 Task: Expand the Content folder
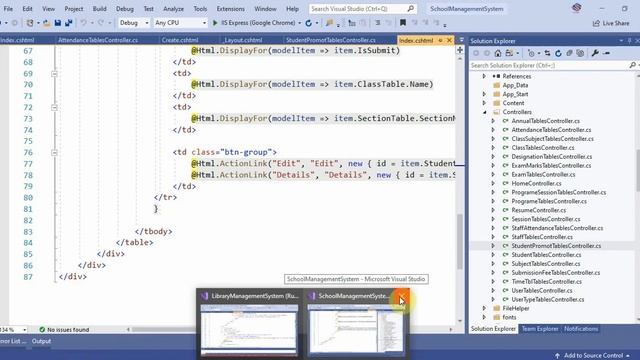coord(484,103)
